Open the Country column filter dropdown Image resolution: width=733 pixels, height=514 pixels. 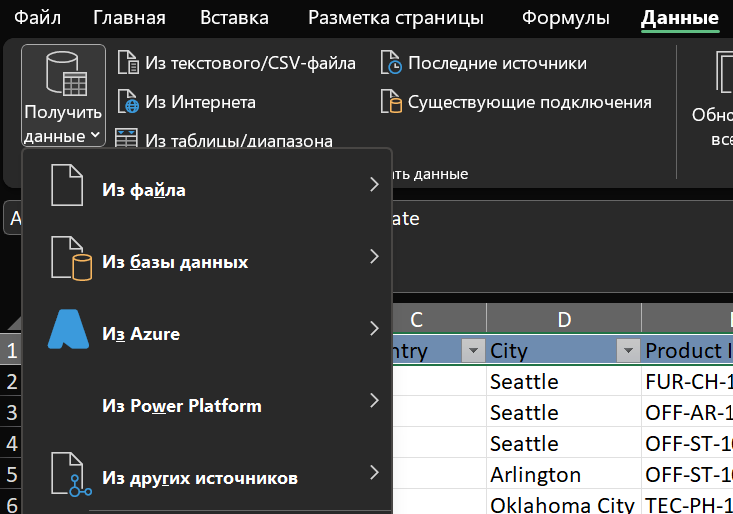tap(472, 350)
